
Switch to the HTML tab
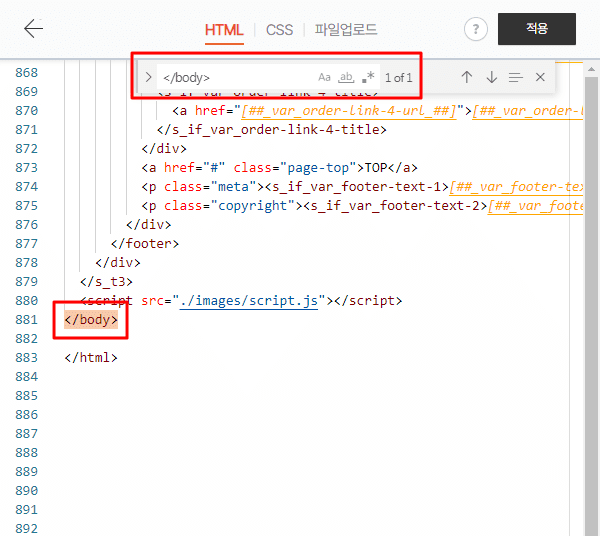(x=224, y=30)
